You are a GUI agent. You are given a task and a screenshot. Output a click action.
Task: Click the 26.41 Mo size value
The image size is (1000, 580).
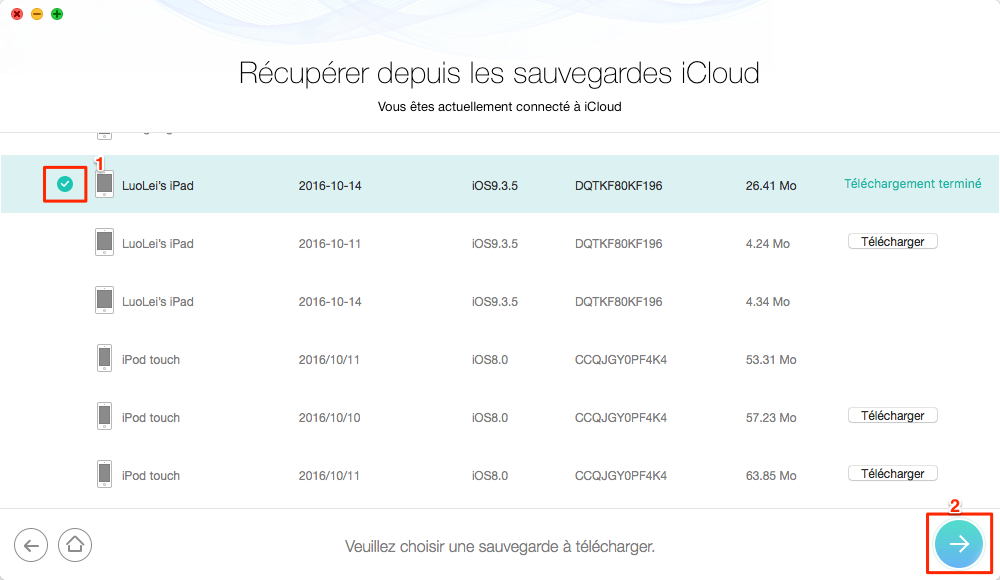click(771, 186)
